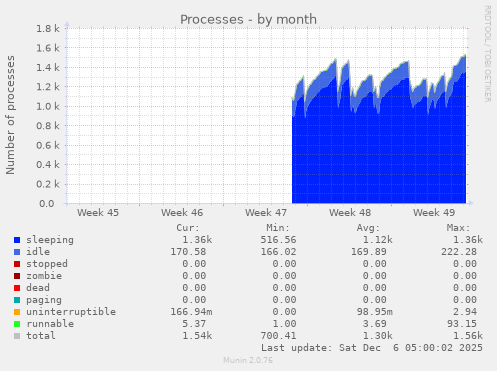The width and height of the screenshot is (497, 371).
Task: Click total maximum value 1.56k
Action: click(468, 336)
